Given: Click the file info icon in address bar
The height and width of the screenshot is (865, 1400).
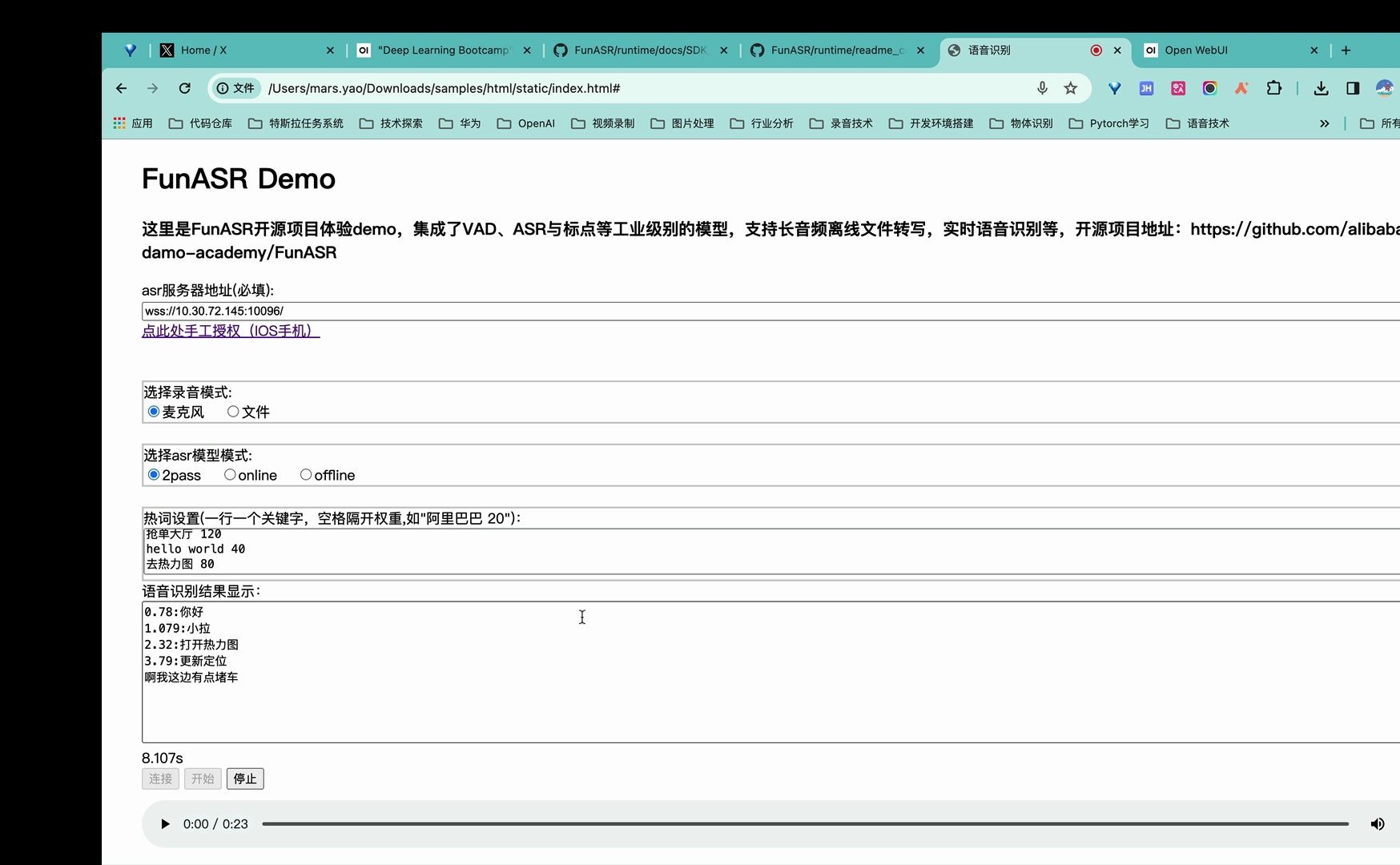Looking at the screenshot, I should coord(235,88).
